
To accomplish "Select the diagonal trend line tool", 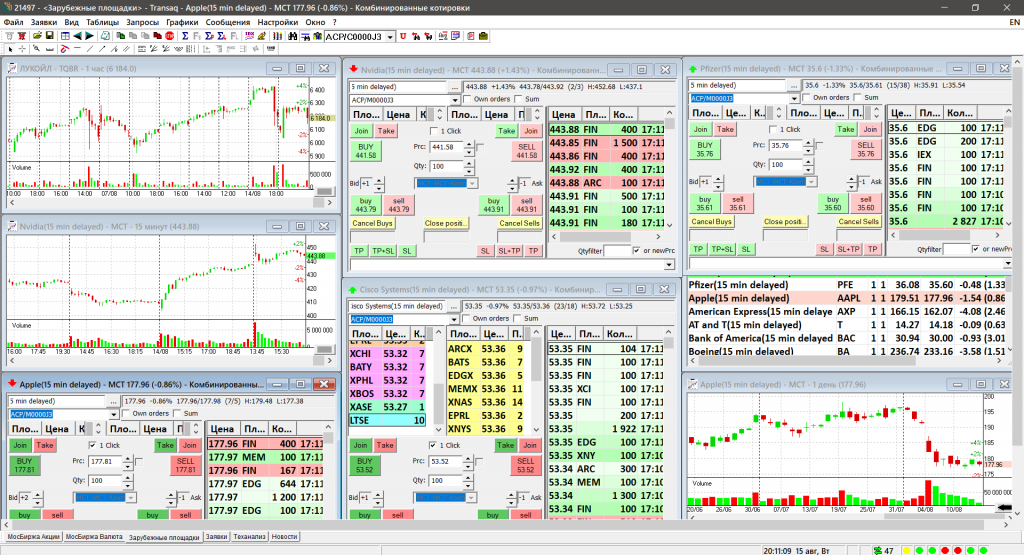I will (89, 49).
